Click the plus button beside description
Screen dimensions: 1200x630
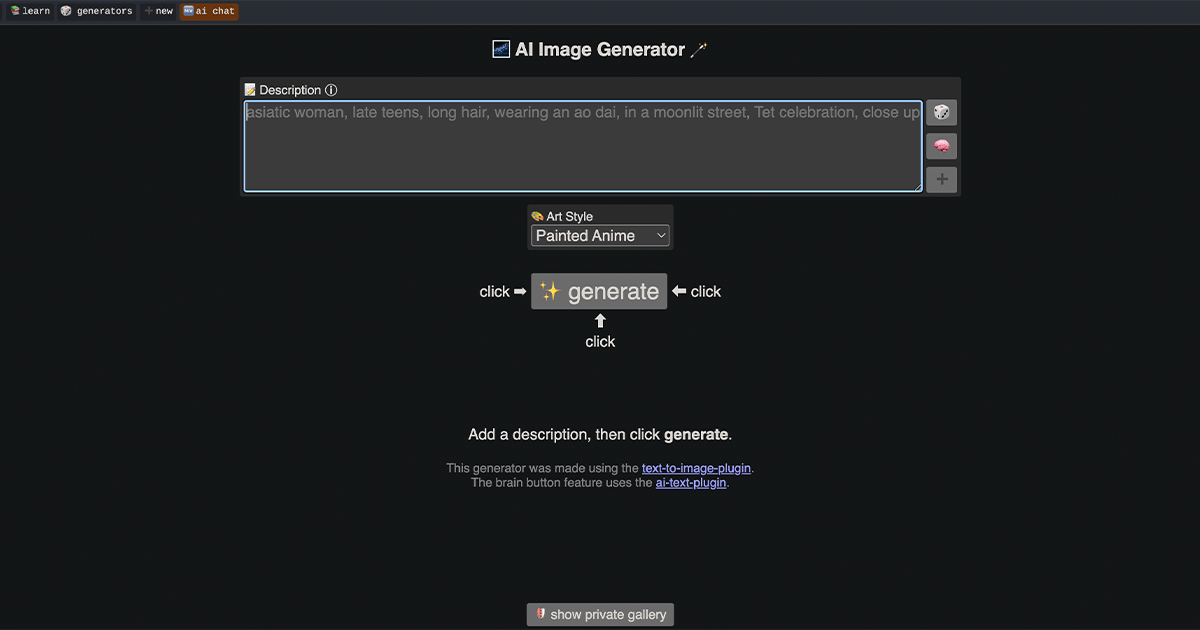click(941, 180)
